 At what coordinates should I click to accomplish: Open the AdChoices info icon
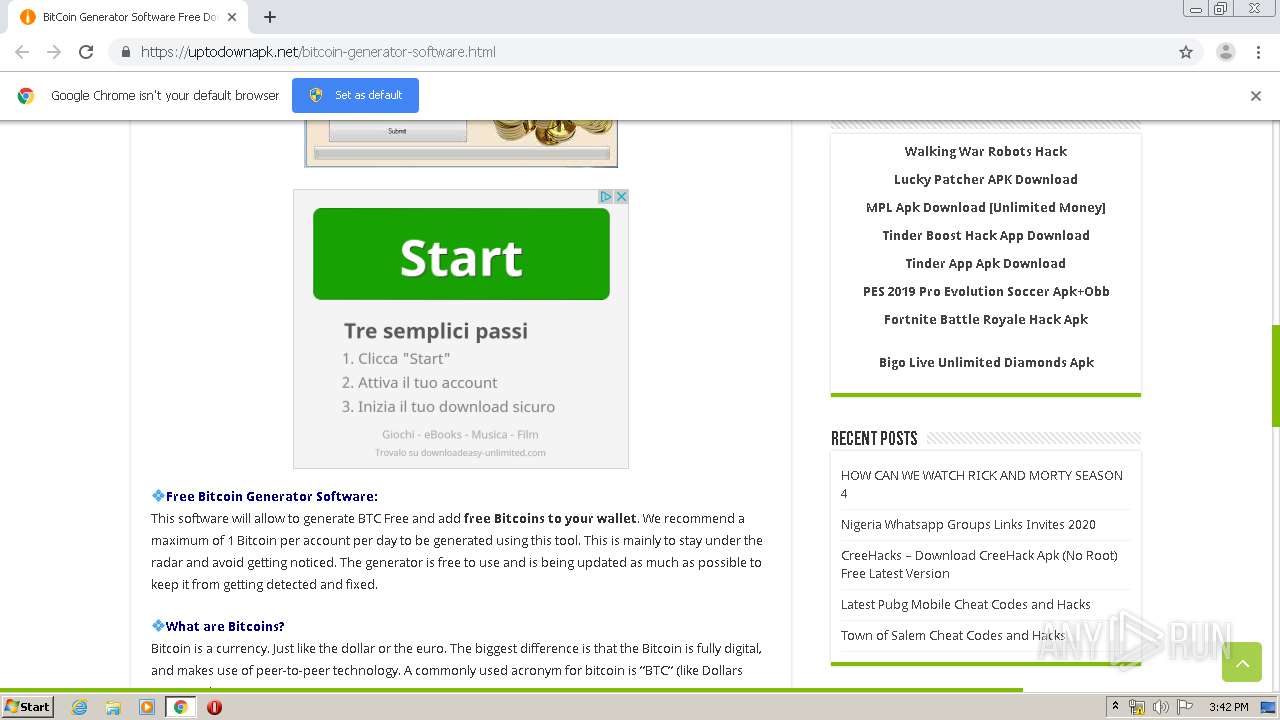(606, 197)
